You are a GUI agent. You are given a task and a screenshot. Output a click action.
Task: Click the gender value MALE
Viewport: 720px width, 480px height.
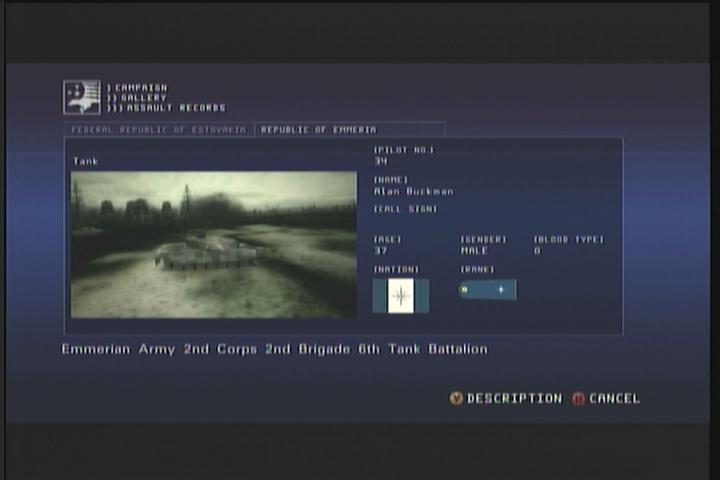474,251
